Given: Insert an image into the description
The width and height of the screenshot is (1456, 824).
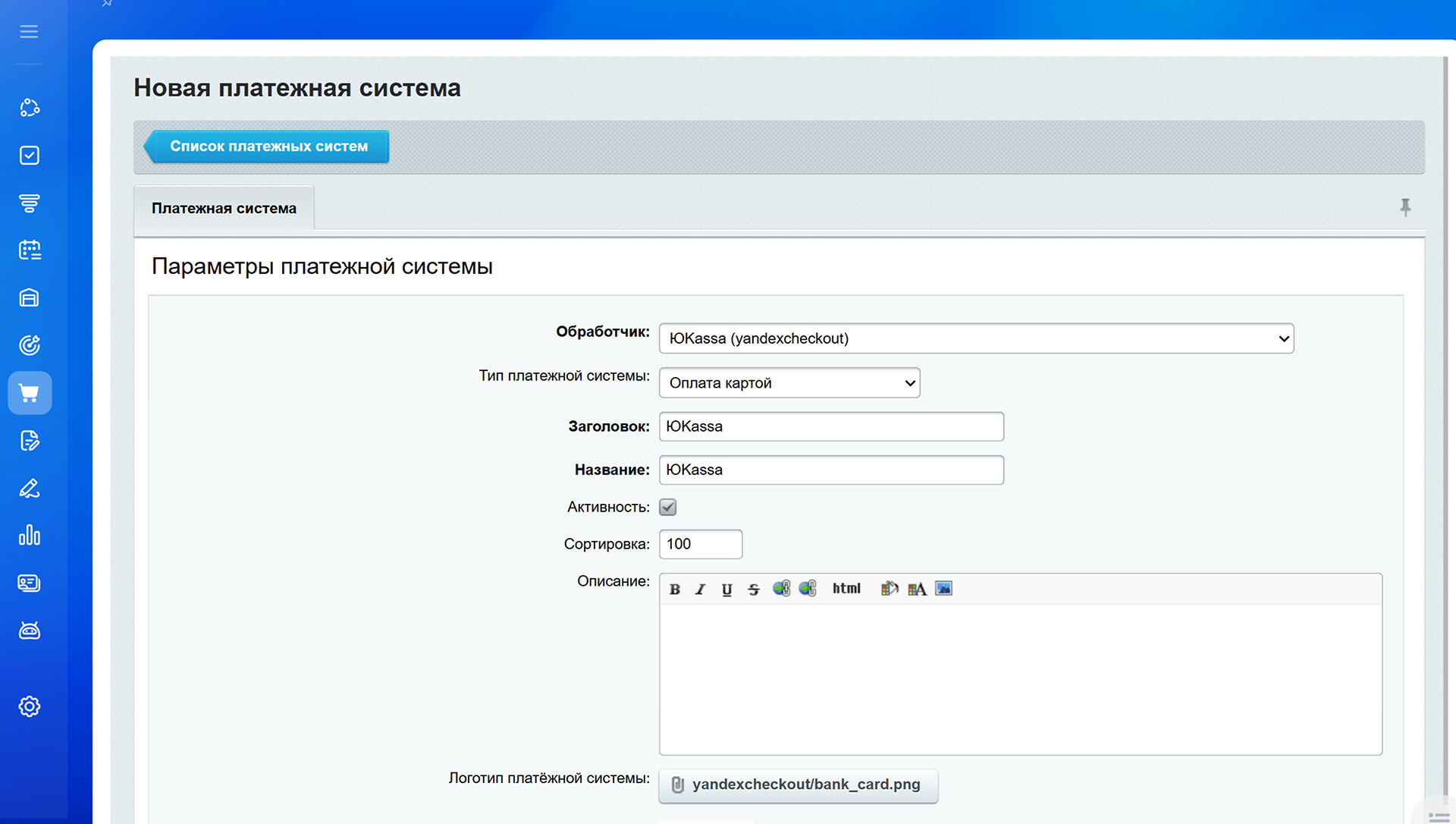Looking at the screenshot, I should tap(943, 588).
